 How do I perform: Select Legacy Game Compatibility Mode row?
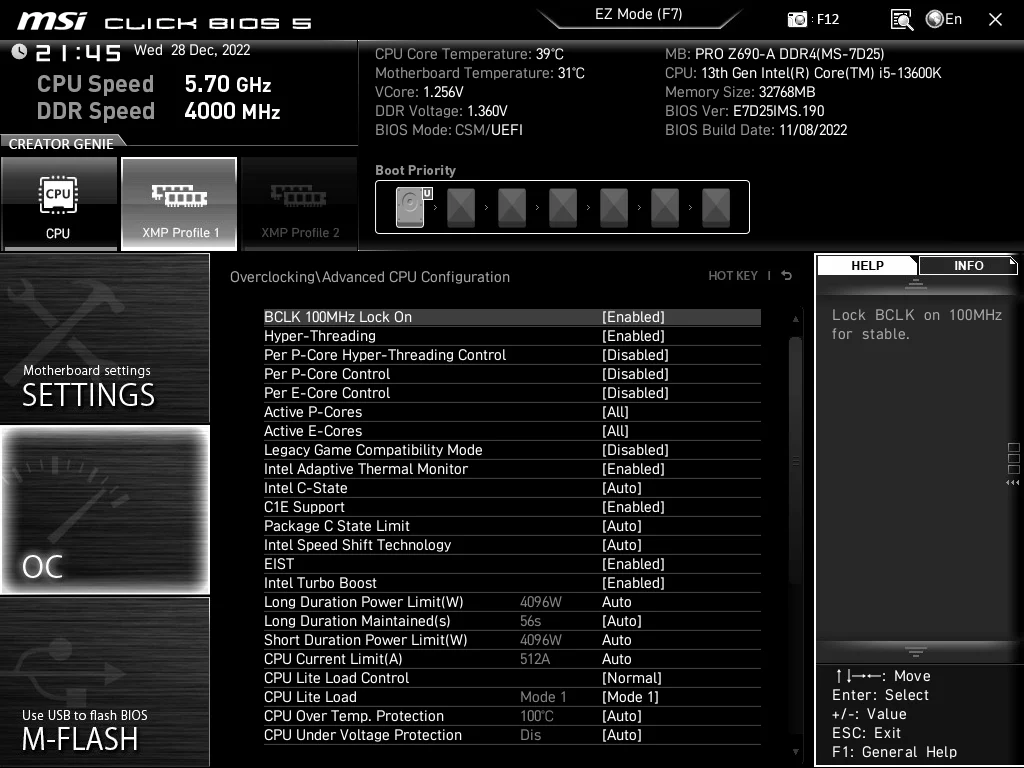coord(512,450)
